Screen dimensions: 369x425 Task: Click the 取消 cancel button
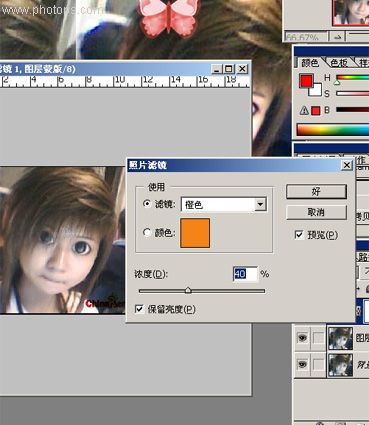(316, 212)
